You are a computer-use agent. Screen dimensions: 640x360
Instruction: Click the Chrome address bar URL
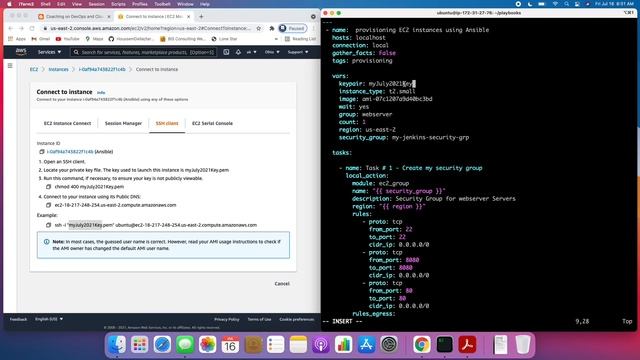tap(150, 29)
